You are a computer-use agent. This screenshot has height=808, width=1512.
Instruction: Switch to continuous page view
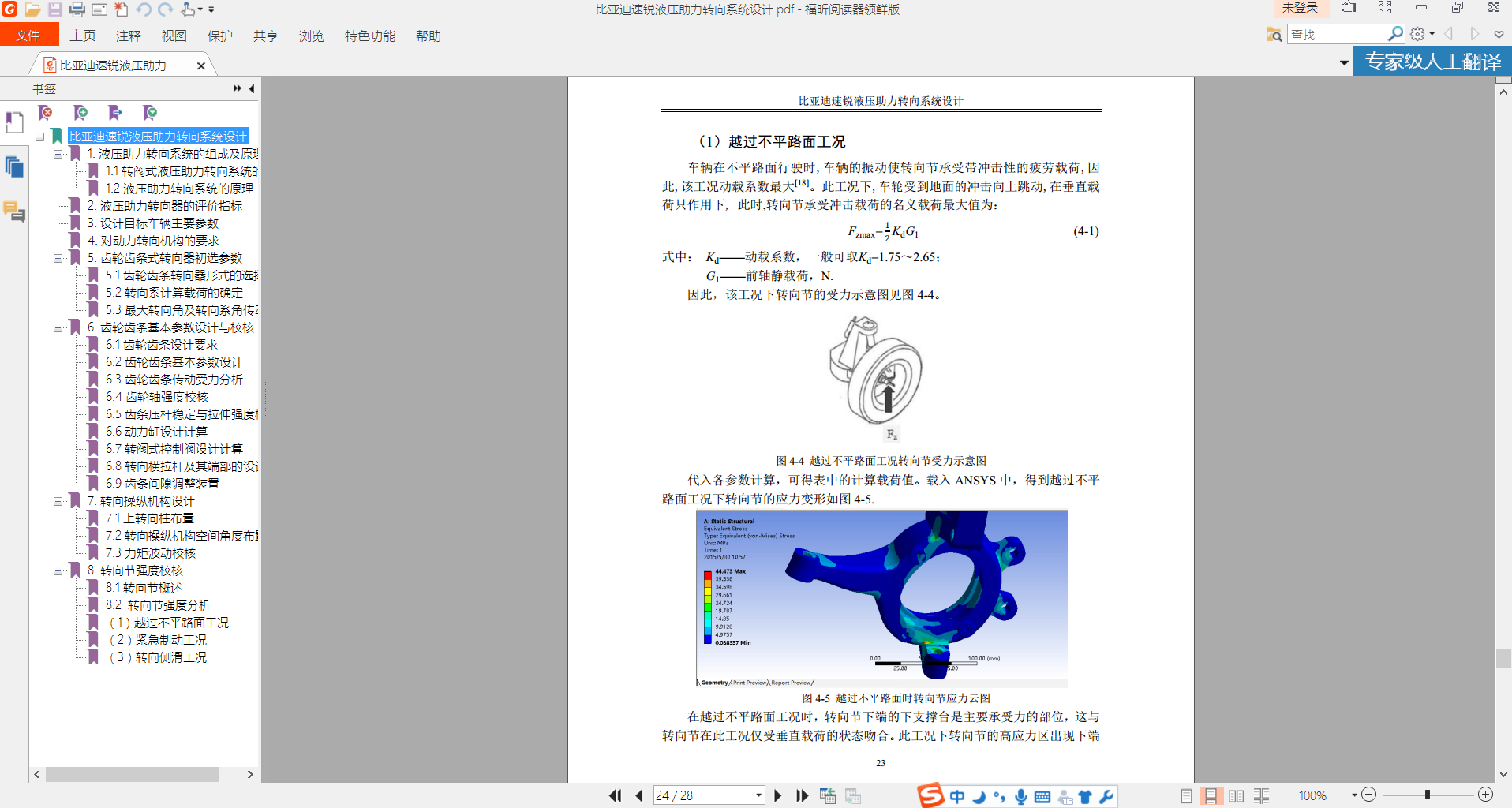[1211, 796]
